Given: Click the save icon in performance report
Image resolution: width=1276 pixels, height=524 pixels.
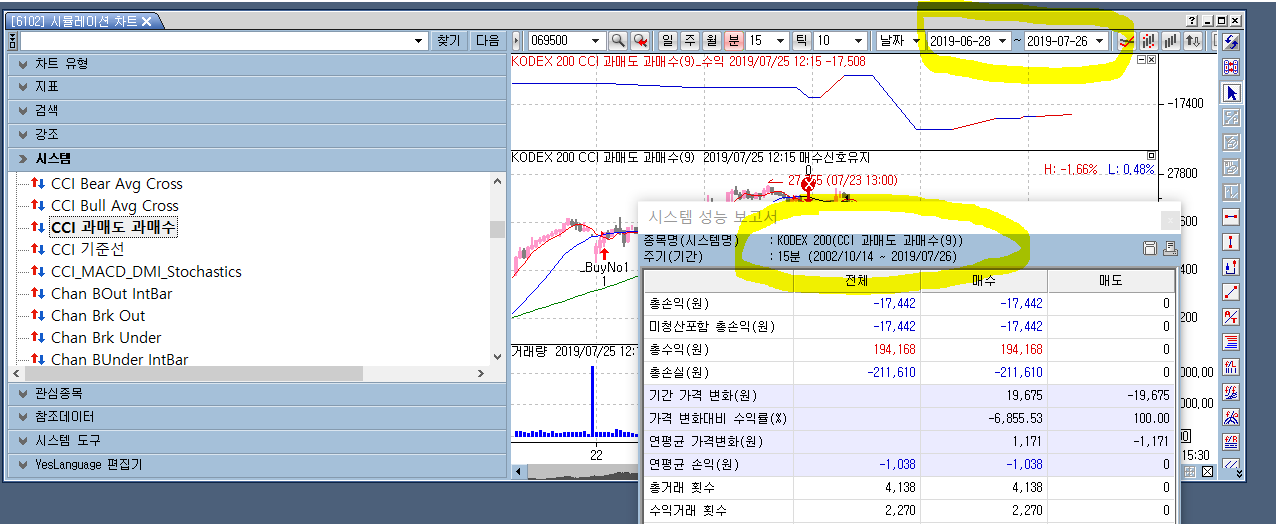Looking at the screenshot, I should point(1150,248).
